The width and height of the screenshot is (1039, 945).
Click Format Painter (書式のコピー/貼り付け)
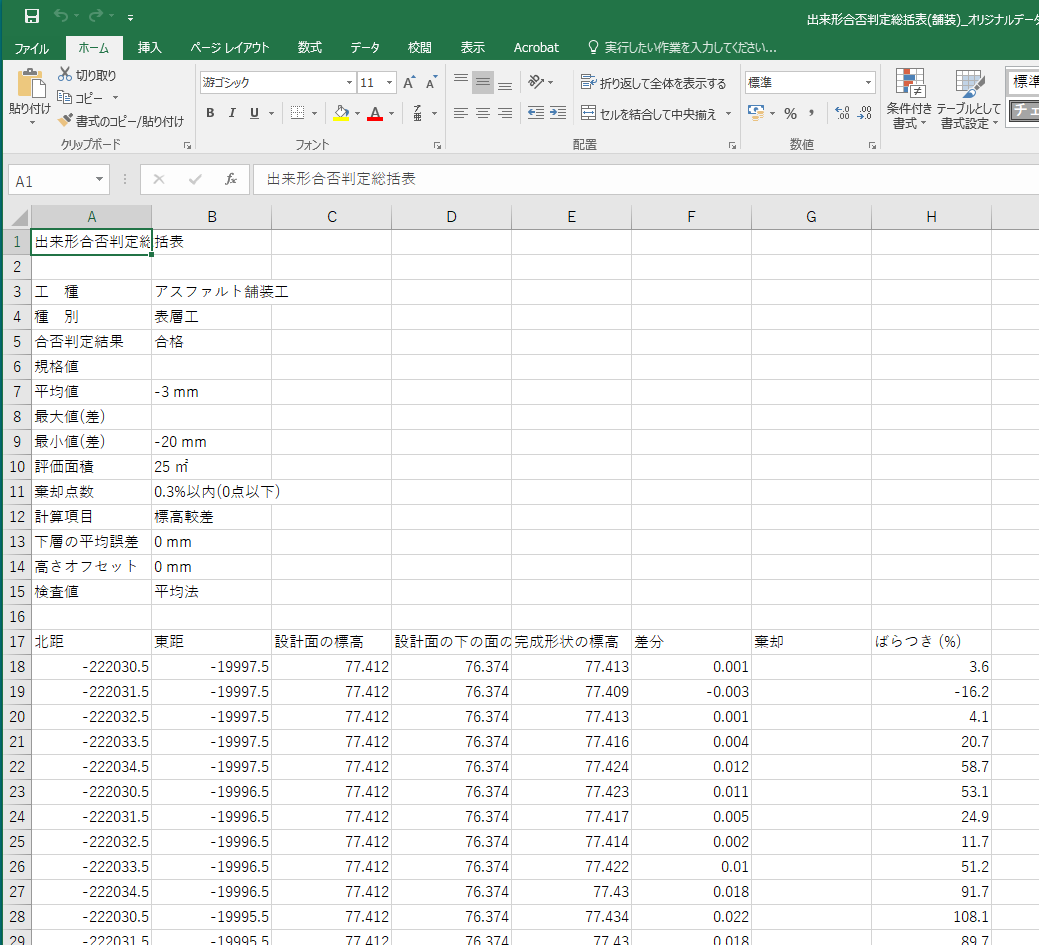pyautogui.click(x=121, y=121)
